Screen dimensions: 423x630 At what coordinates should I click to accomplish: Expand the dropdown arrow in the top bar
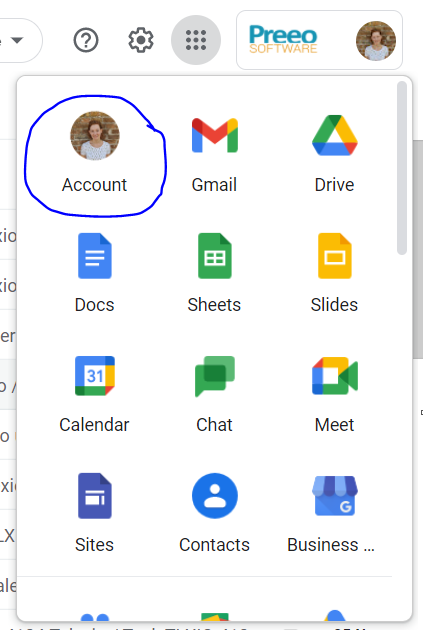pyautogui.click(x=17, y=40)
